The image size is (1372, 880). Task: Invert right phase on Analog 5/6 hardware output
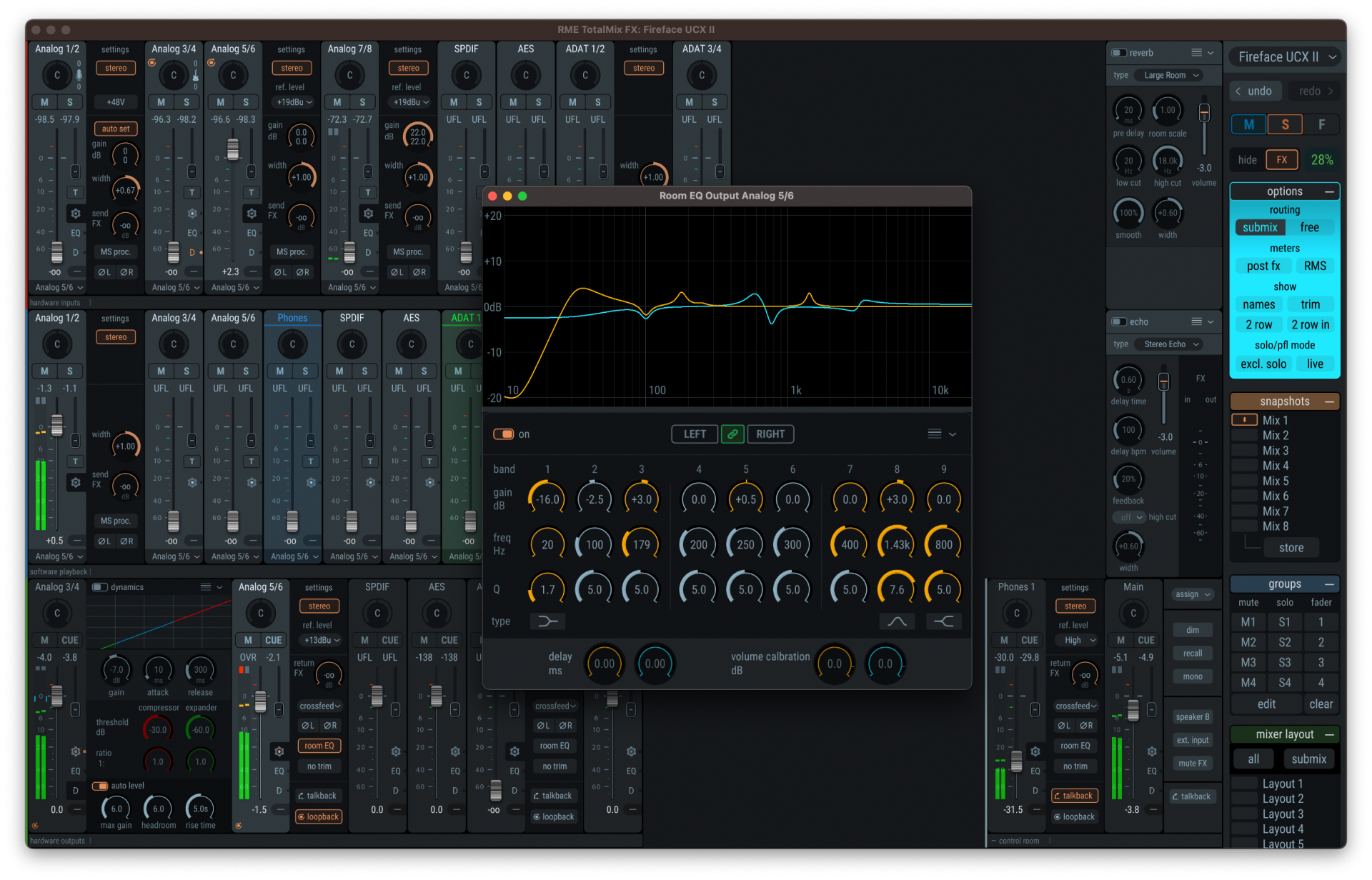pos(330,725)
